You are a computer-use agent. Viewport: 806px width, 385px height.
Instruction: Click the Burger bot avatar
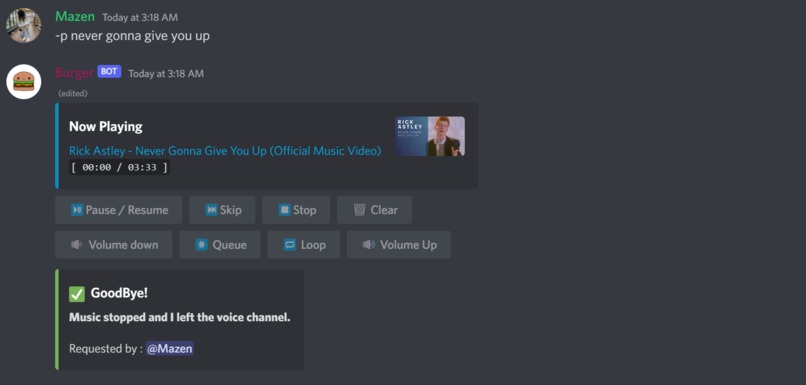tap(24, 81)
